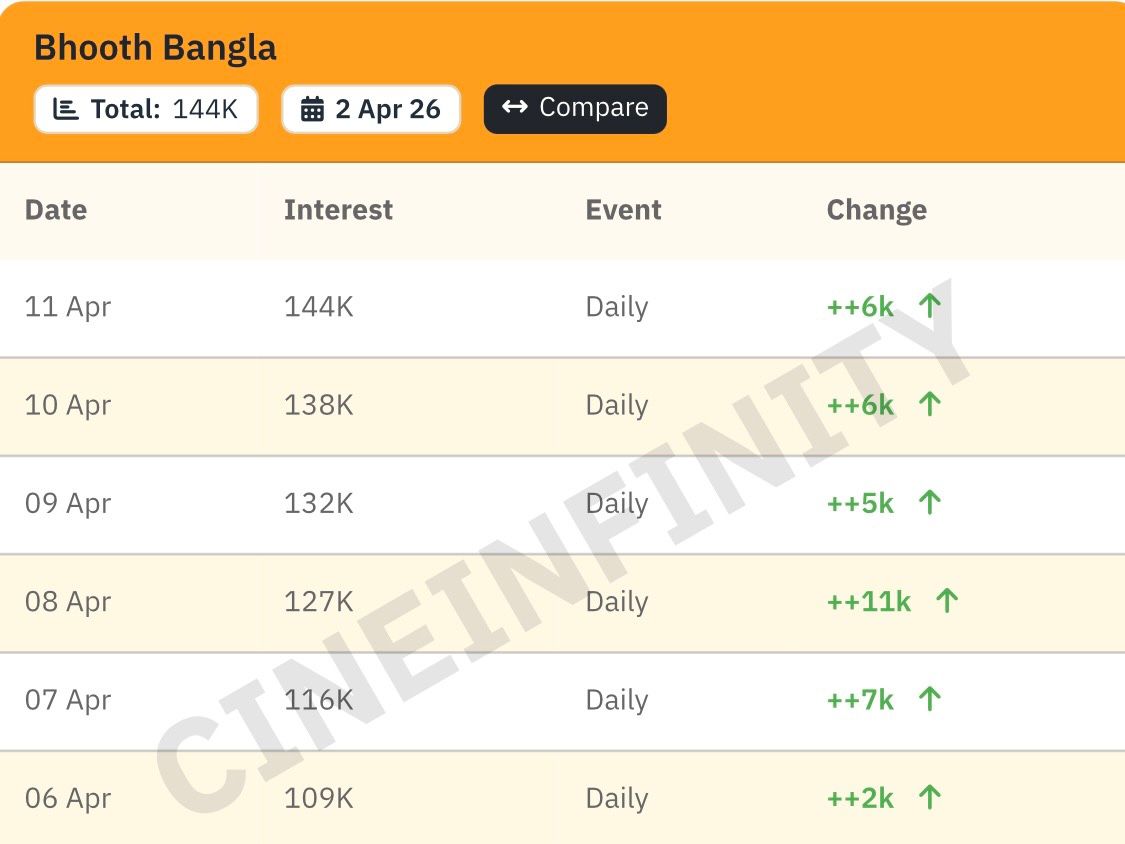Click the Event column header
This screenshot has width=1125, height=844.
click(623, 210)
